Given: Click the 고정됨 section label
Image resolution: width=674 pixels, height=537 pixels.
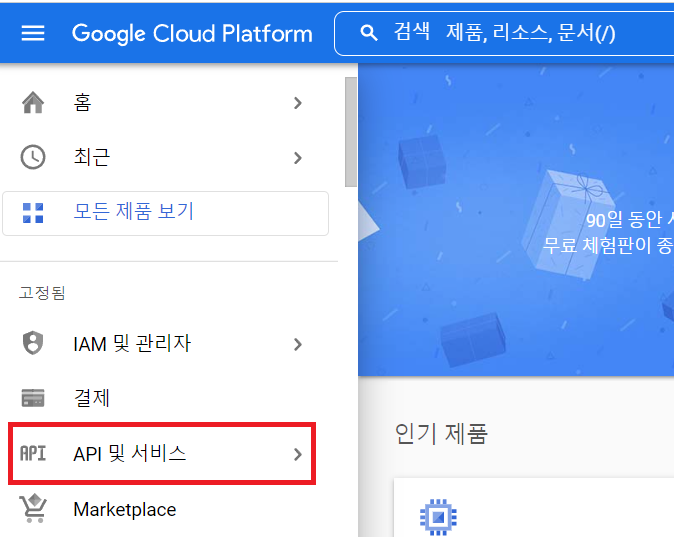Looking at the screenshot, I should 42,293.
